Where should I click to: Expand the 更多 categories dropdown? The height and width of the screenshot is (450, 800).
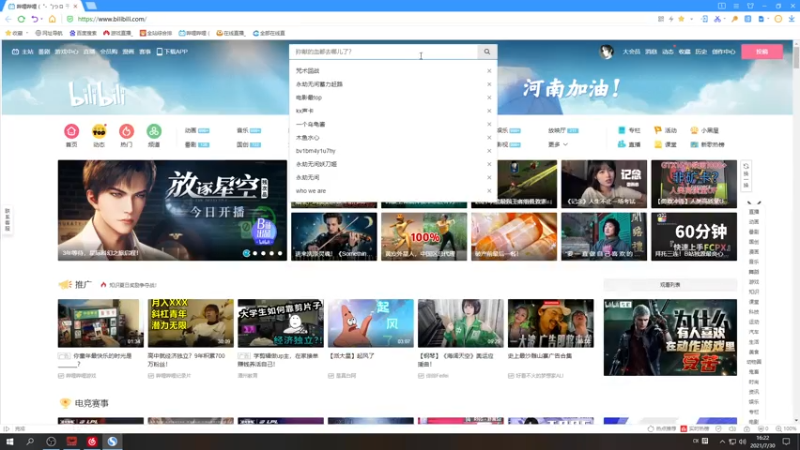pyautogui.click(x=558, y=144)
